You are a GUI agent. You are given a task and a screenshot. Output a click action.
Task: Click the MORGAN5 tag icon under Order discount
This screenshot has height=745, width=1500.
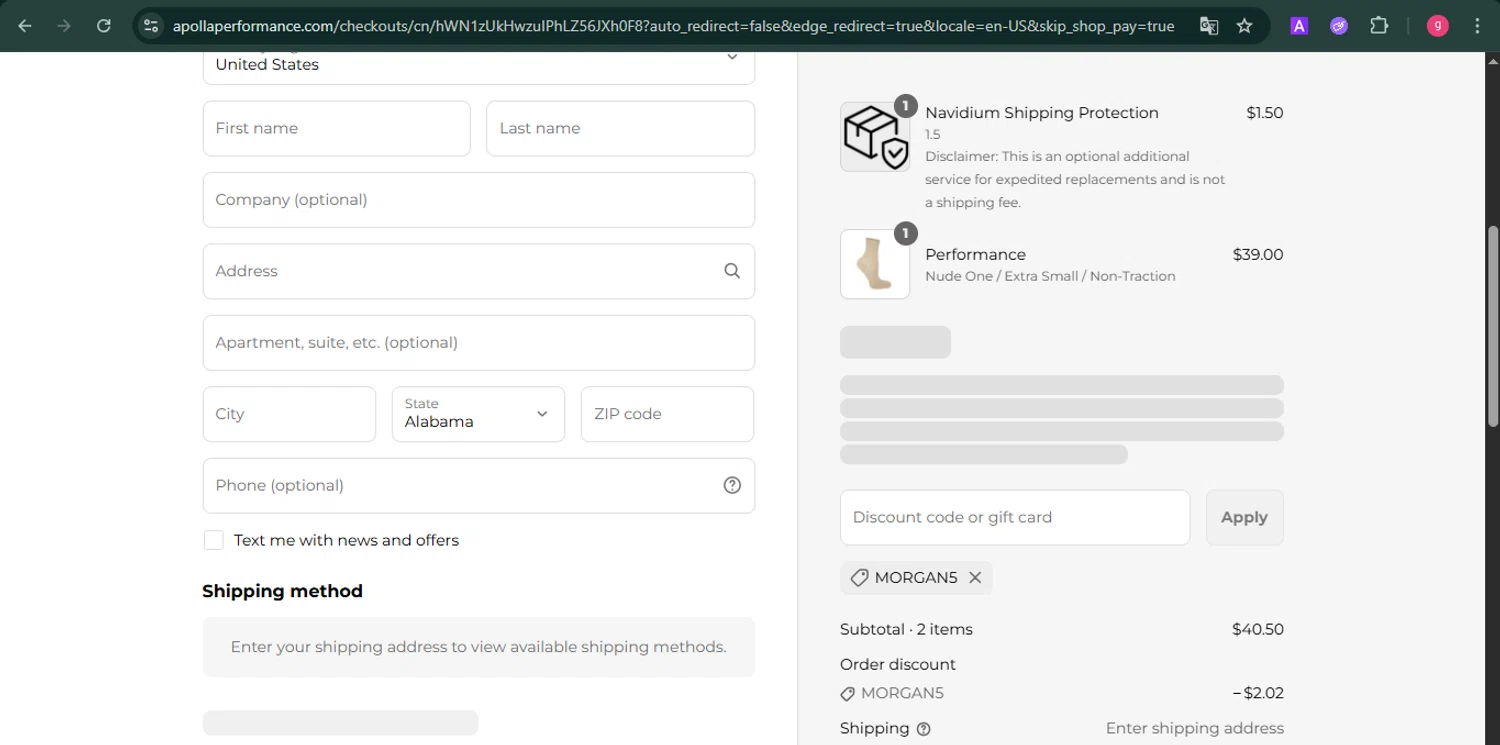(848, 693)
